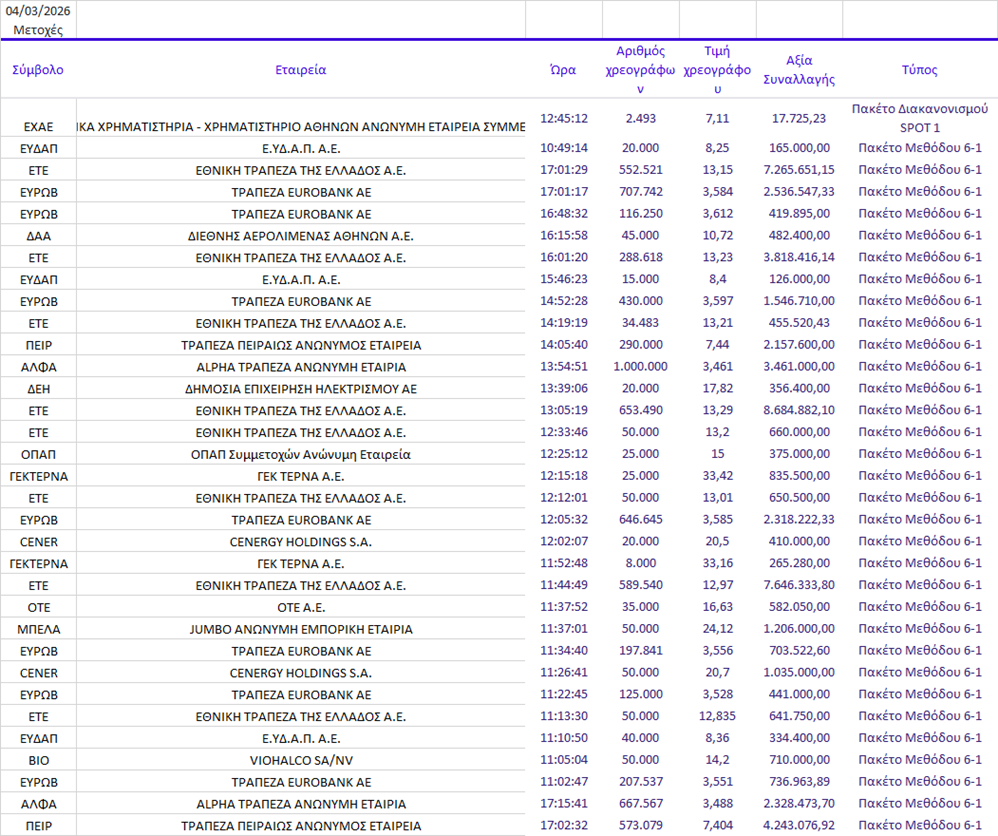Select quantity 707.742 for Eurobank
This screenshot has height=836, width=998.
(x=640, y=192)
